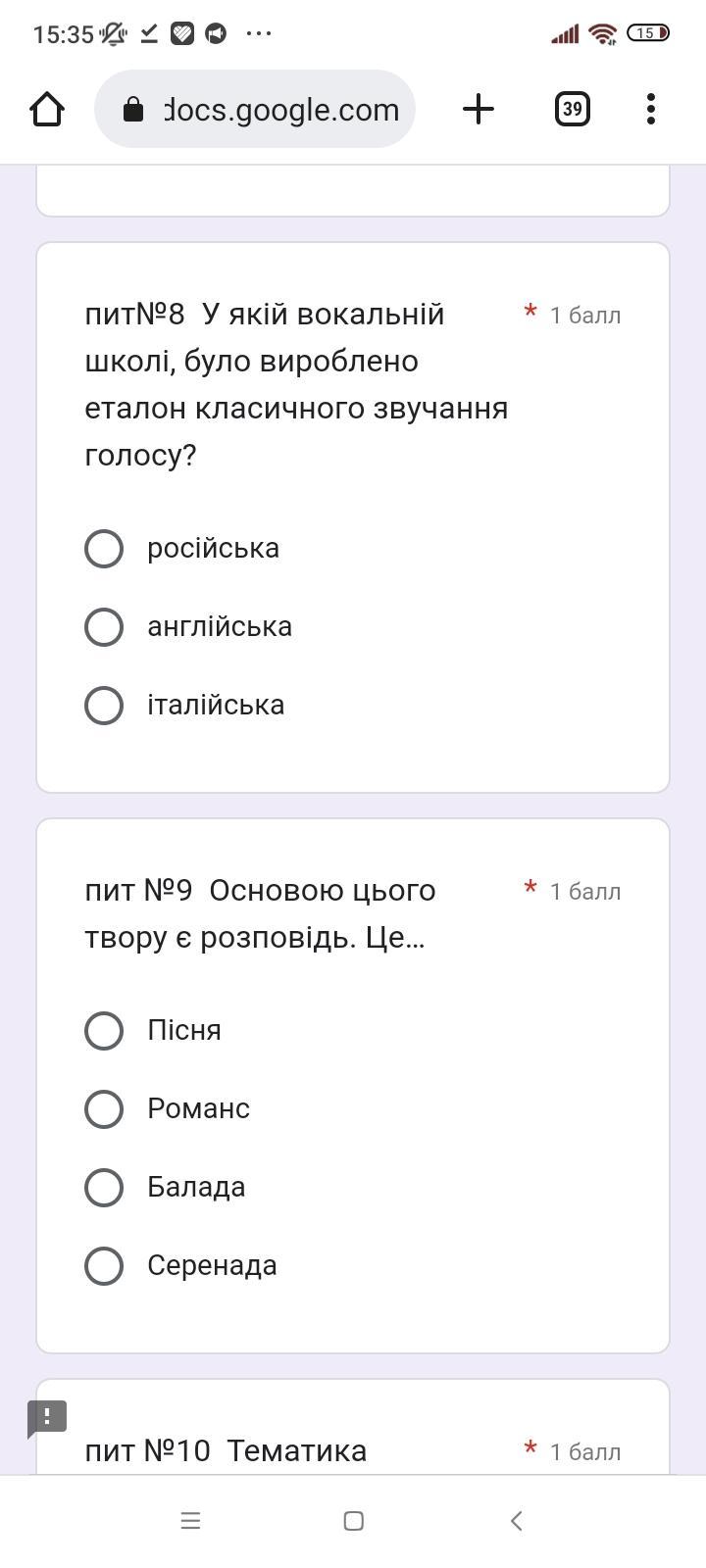Tap the report problem feedback icon

(46, 1417)
